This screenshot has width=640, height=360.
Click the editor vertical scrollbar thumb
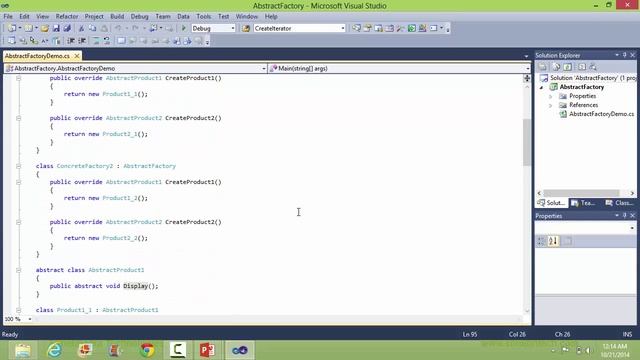[x=527, y=142]
